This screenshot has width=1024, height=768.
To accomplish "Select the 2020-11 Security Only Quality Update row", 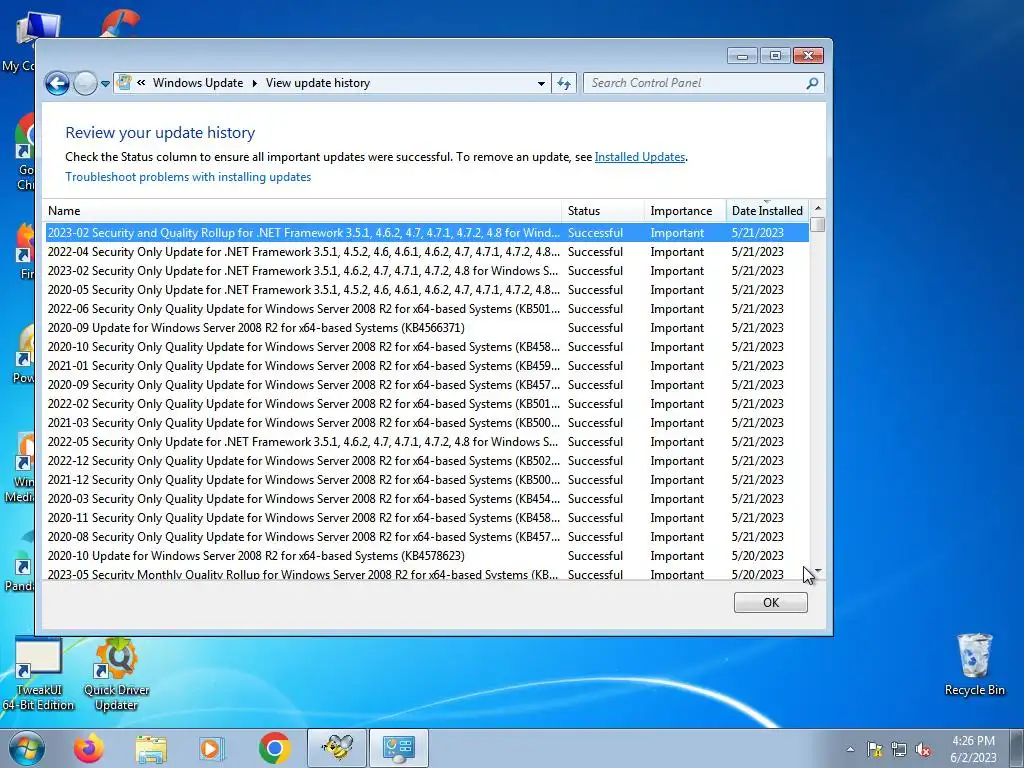I will coord(427,517).
